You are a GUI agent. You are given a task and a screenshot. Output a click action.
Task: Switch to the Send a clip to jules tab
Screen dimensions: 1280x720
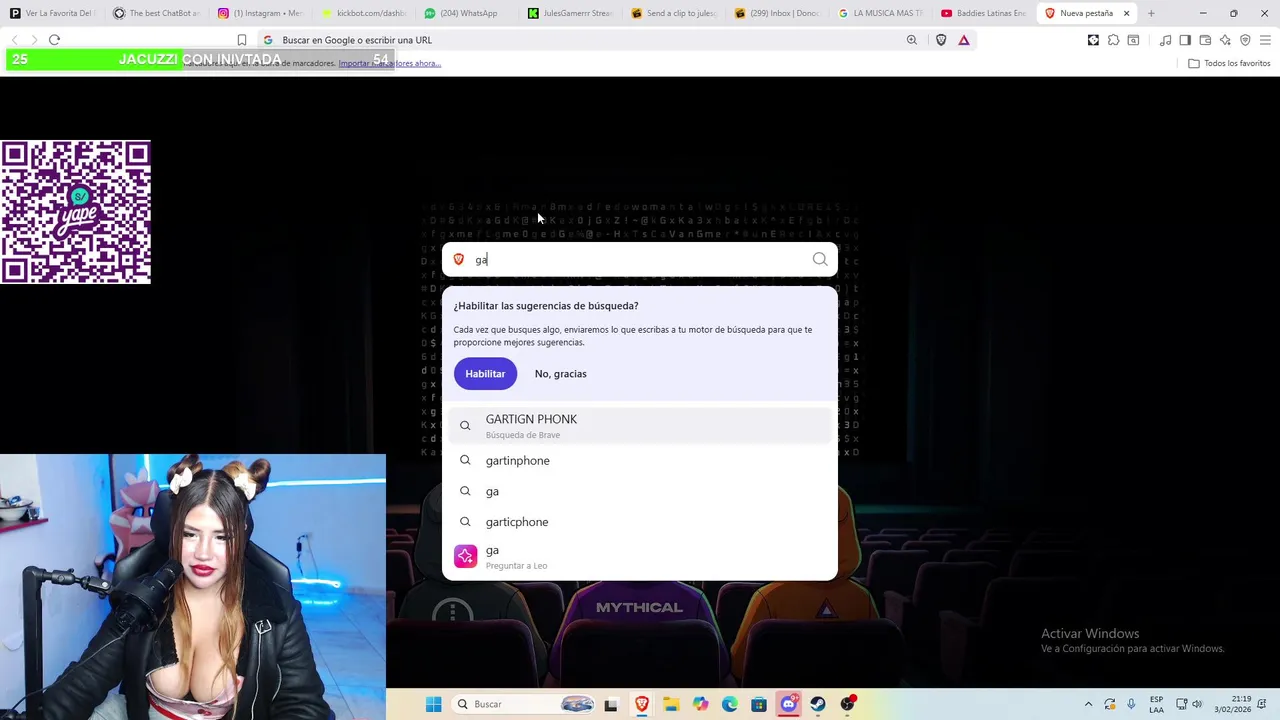click(673, 13)
